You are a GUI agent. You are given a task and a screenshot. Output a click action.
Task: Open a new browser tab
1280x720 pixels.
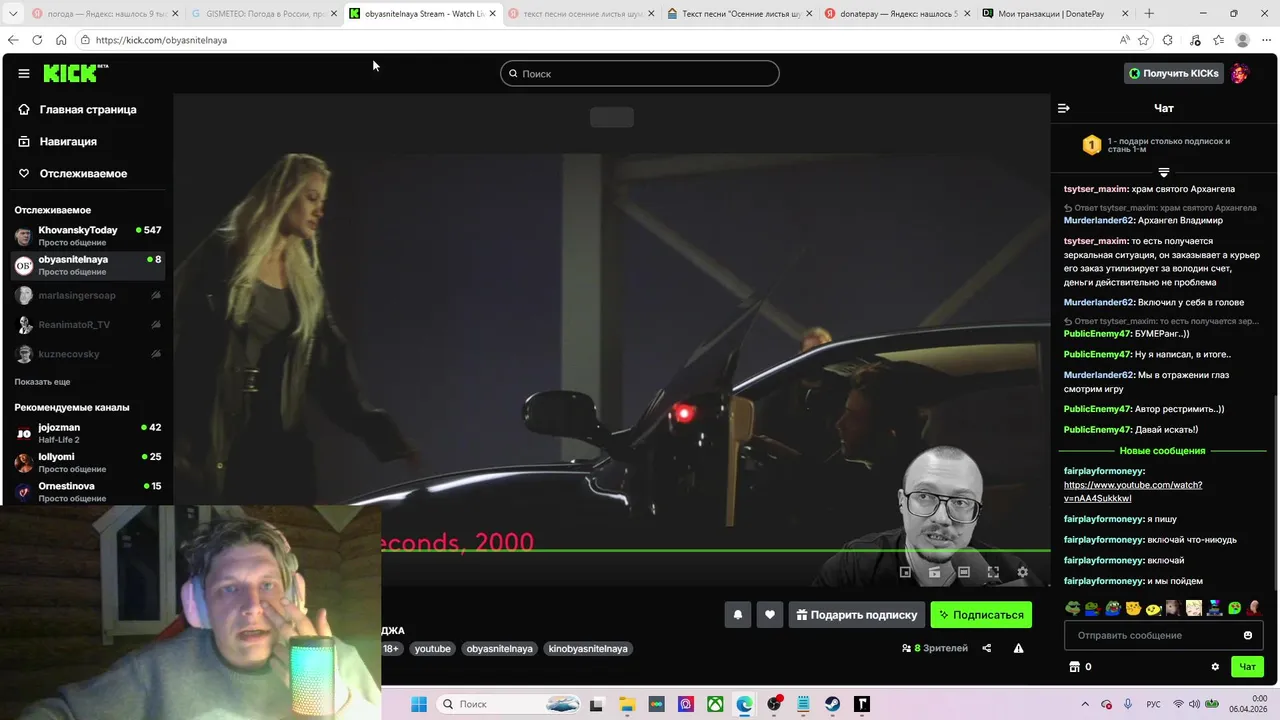[1149, 14]
